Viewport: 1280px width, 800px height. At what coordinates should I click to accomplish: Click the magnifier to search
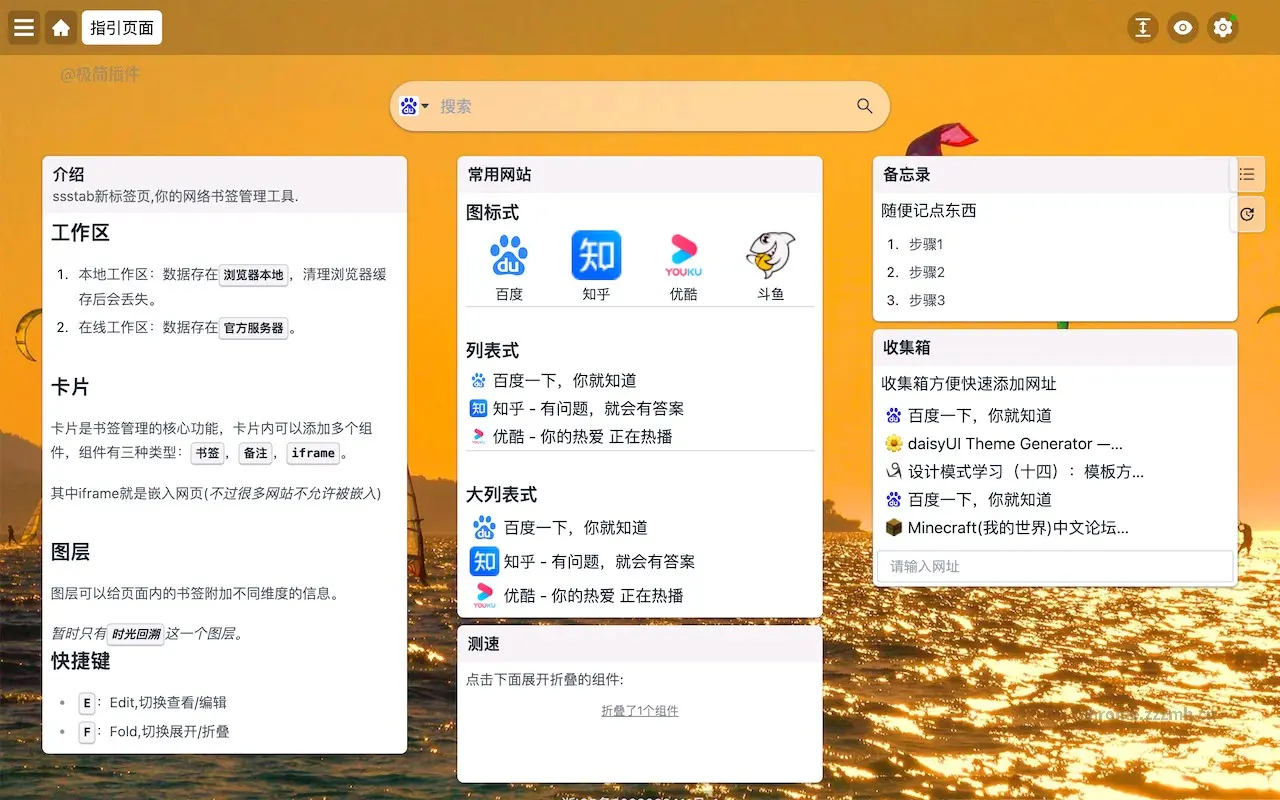[863, 105]
